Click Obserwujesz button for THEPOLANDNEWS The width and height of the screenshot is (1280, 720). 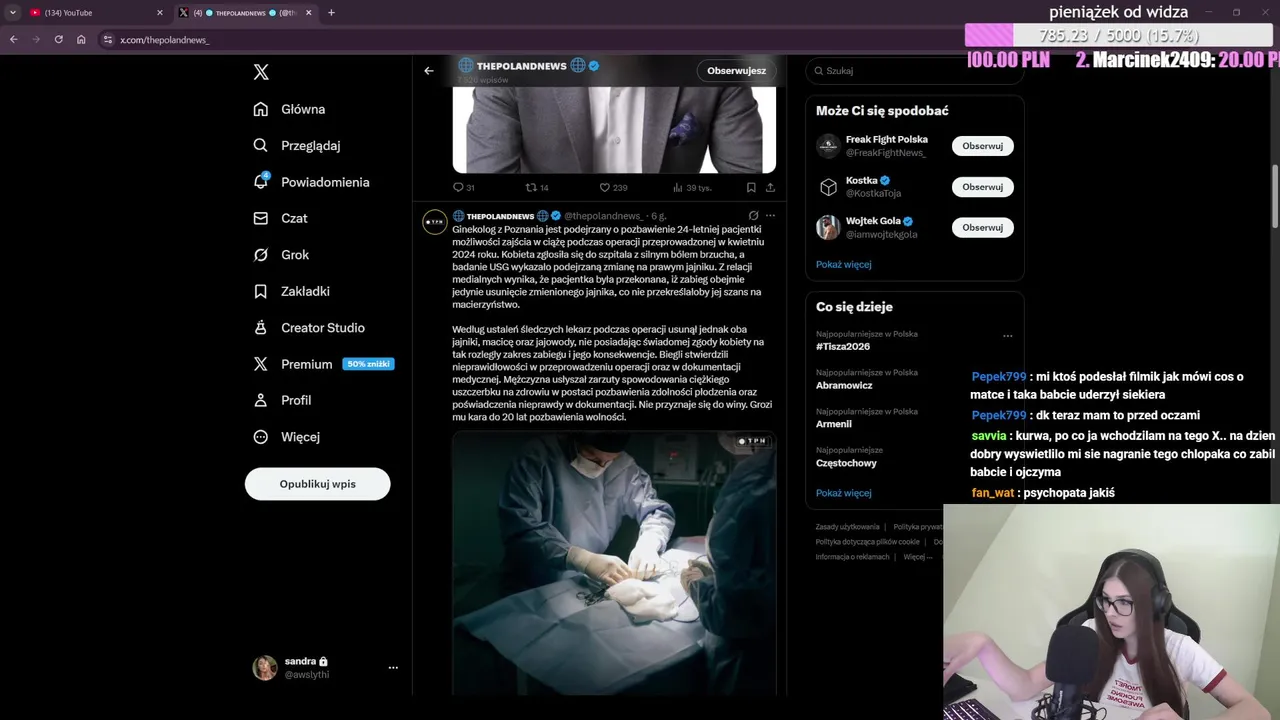pos(737,70)
